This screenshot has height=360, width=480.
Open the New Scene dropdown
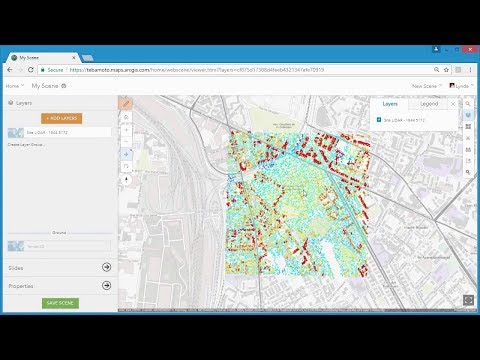click(427, 86)
